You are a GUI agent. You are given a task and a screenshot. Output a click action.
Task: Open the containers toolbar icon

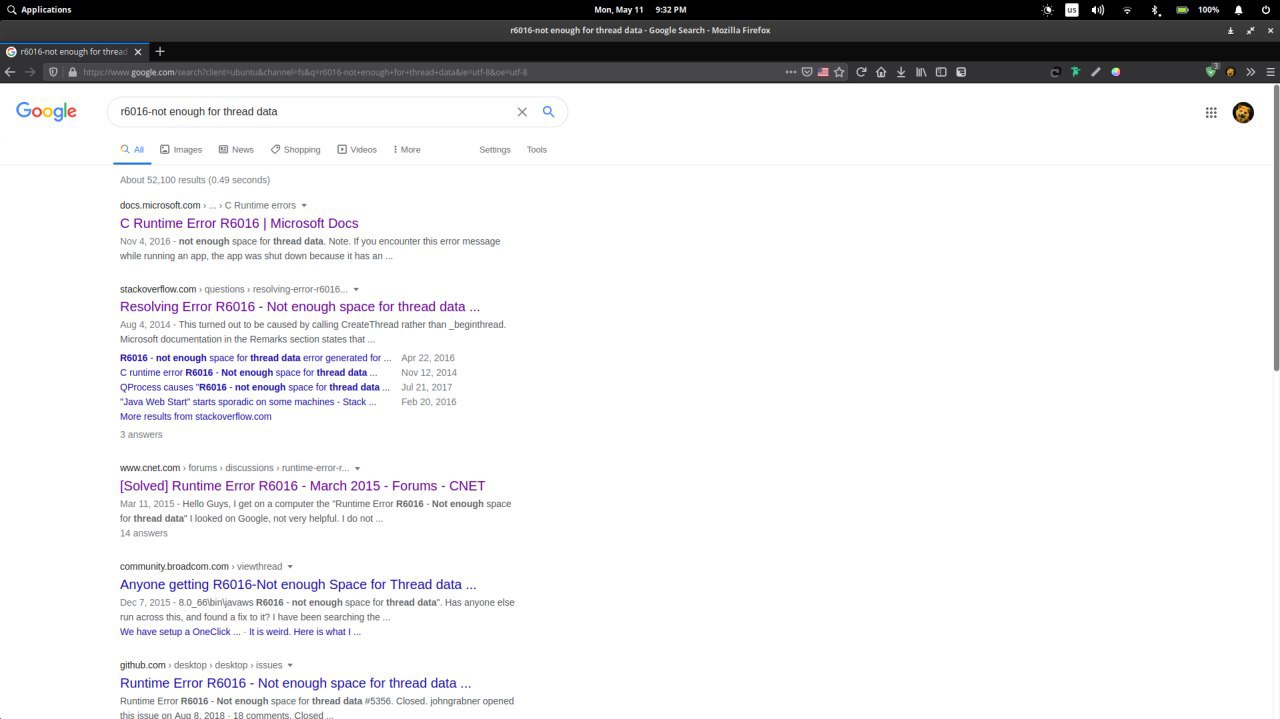coord(961,72)
